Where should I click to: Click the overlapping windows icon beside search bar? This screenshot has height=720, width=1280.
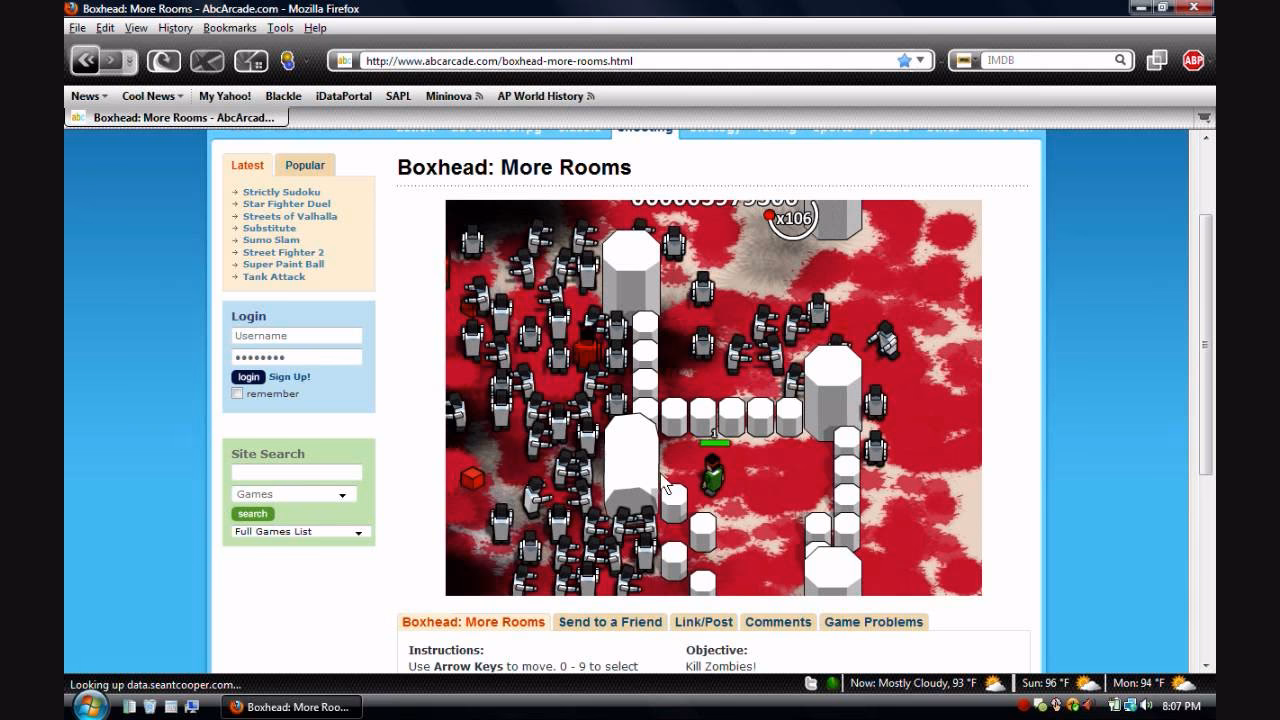(1157, 60)
